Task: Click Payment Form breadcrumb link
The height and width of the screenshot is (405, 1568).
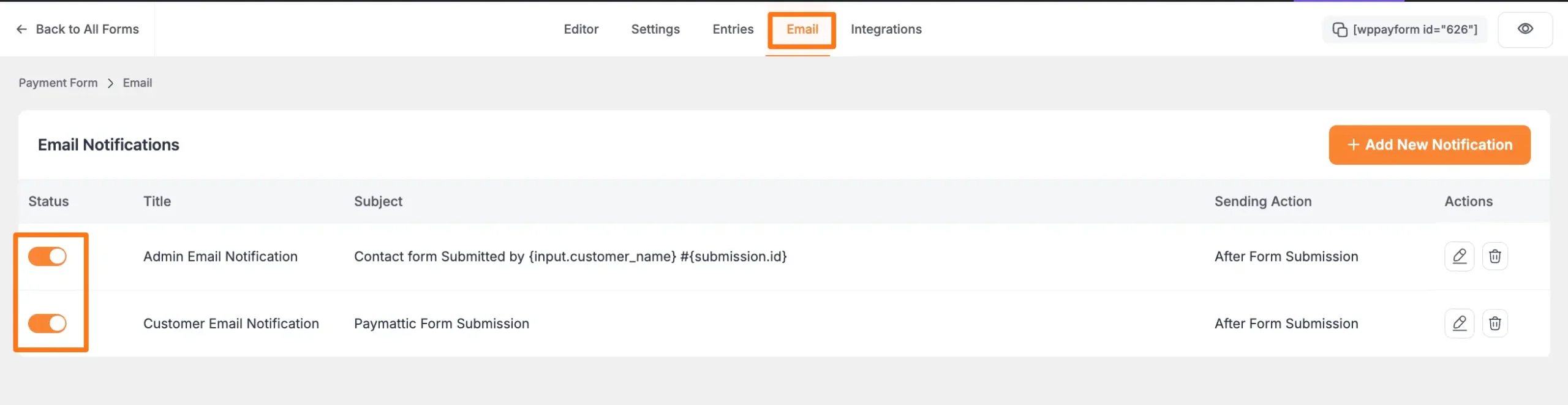Action: click(58, 83)
